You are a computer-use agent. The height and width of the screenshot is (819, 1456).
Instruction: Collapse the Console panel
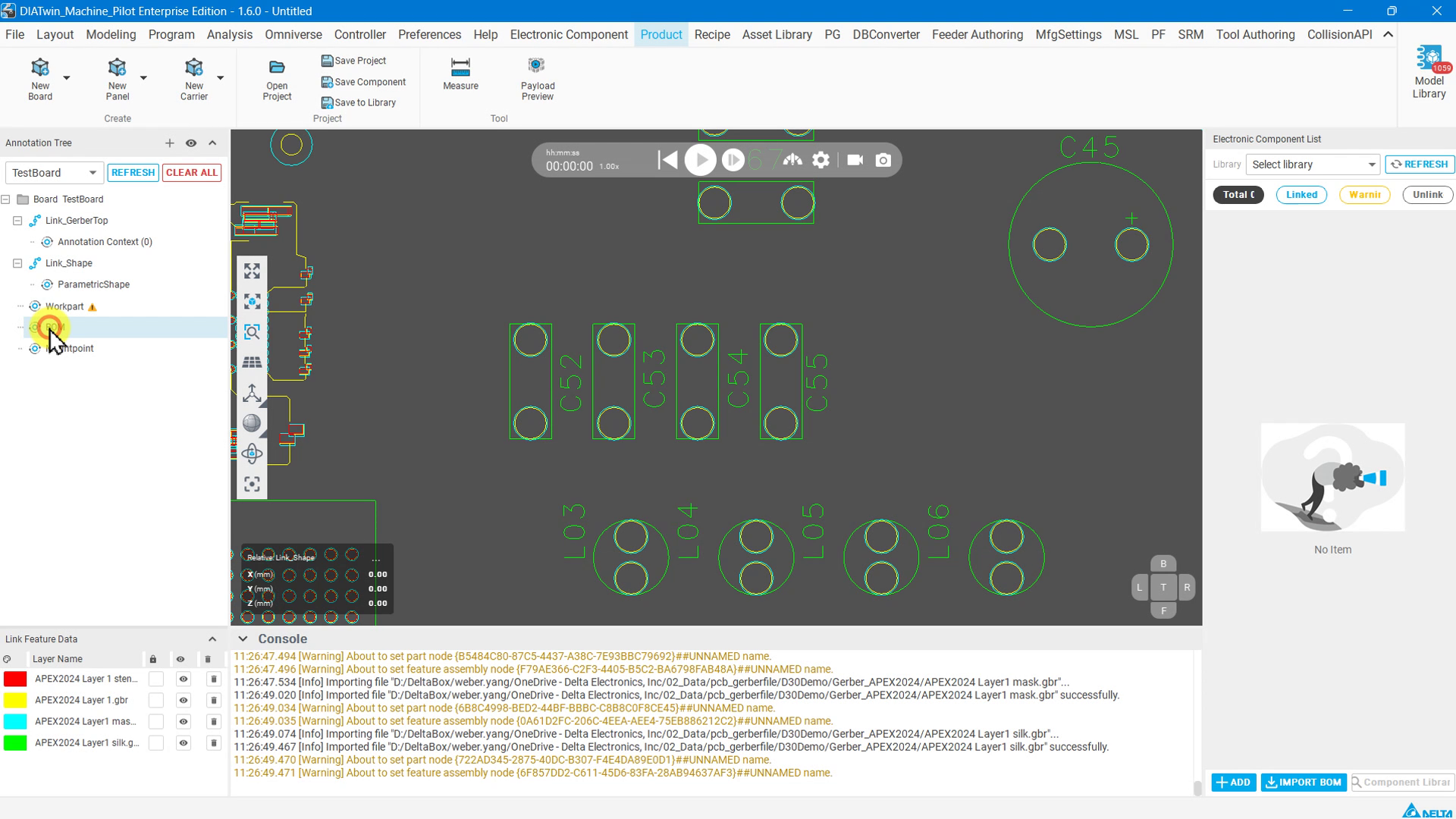pyautogui.click(x=243, y=639)
